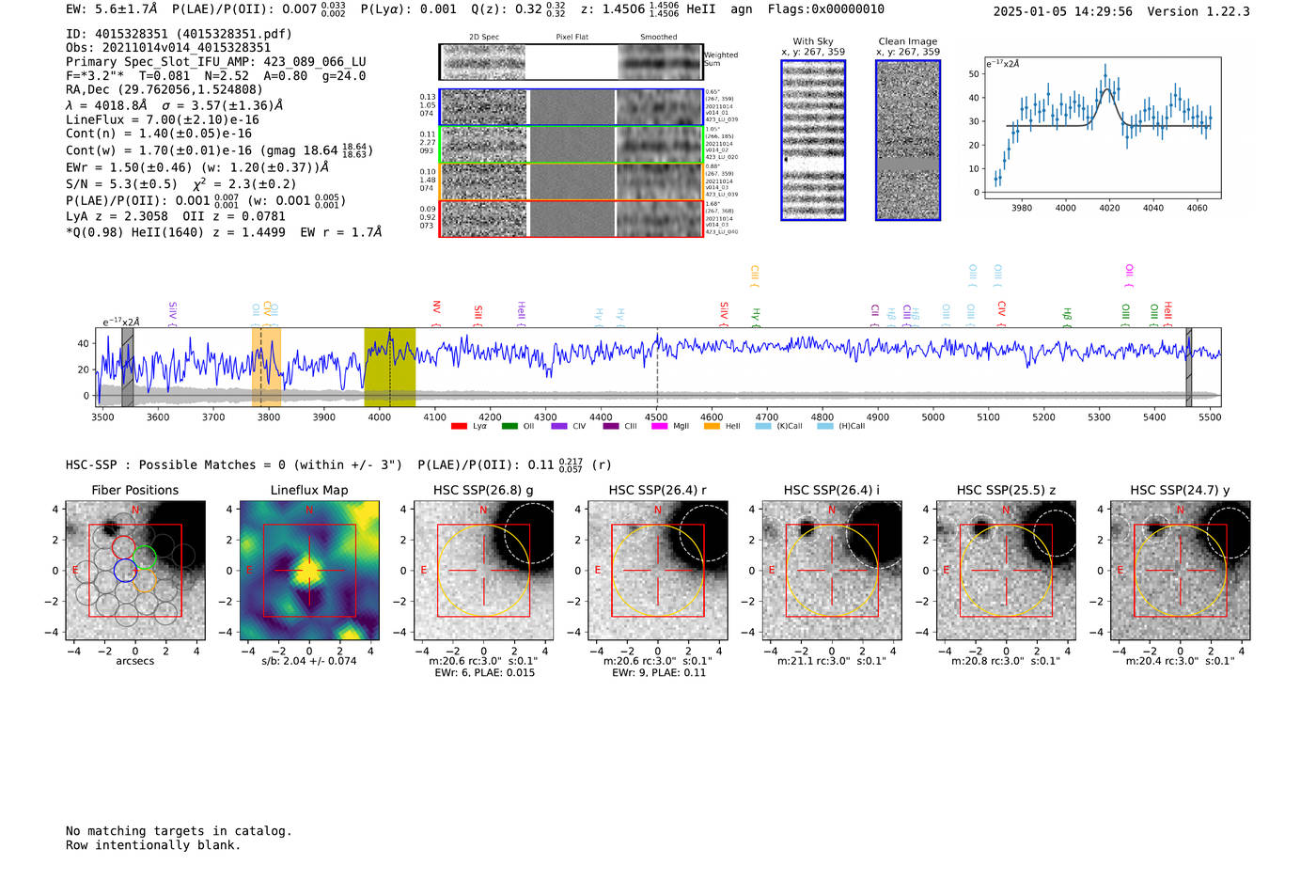Click the magenta OII label above spectrum

click(x=1129, y=275)
